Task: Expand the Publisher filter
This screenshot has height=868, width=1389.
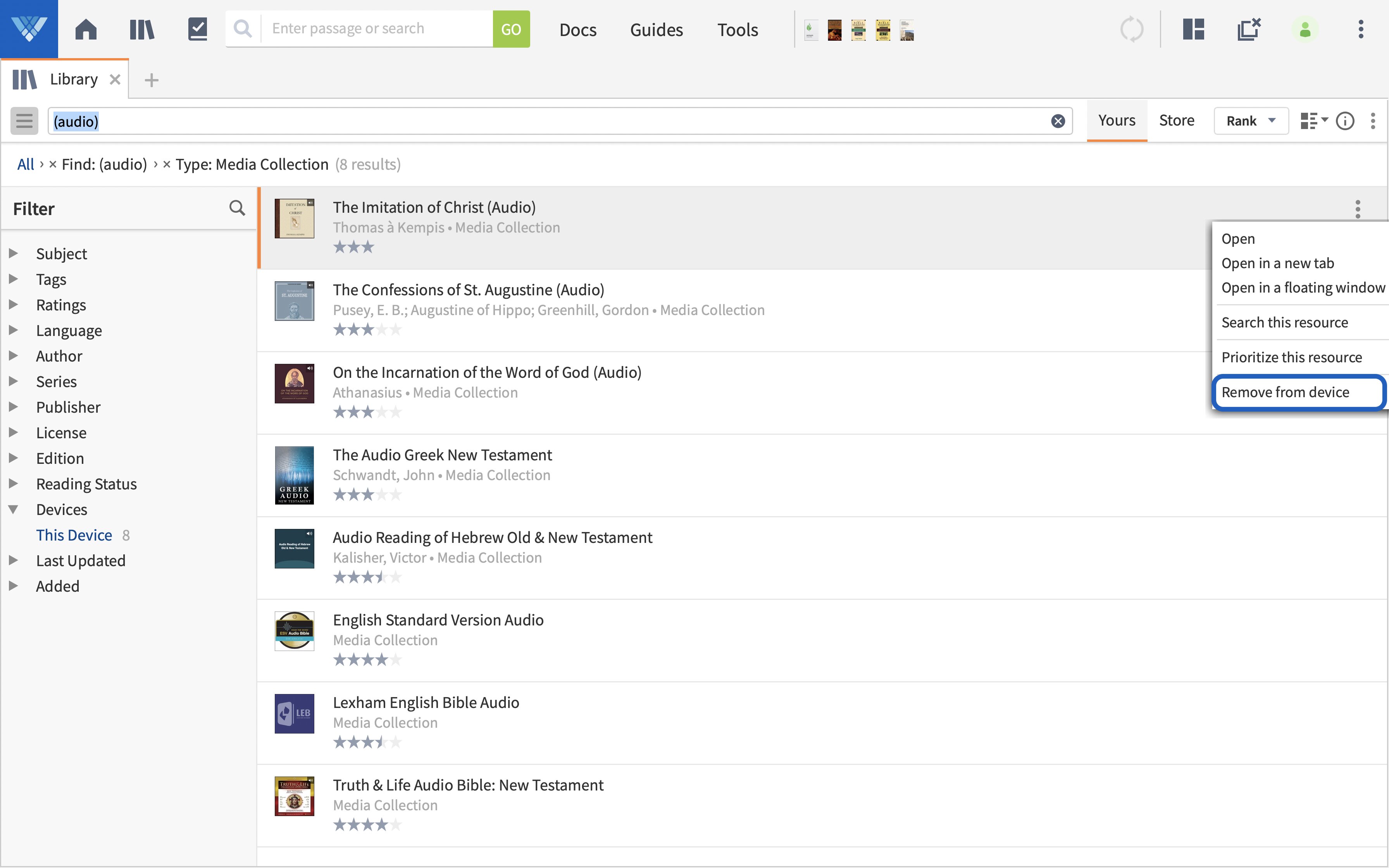Action: (14, 406)
